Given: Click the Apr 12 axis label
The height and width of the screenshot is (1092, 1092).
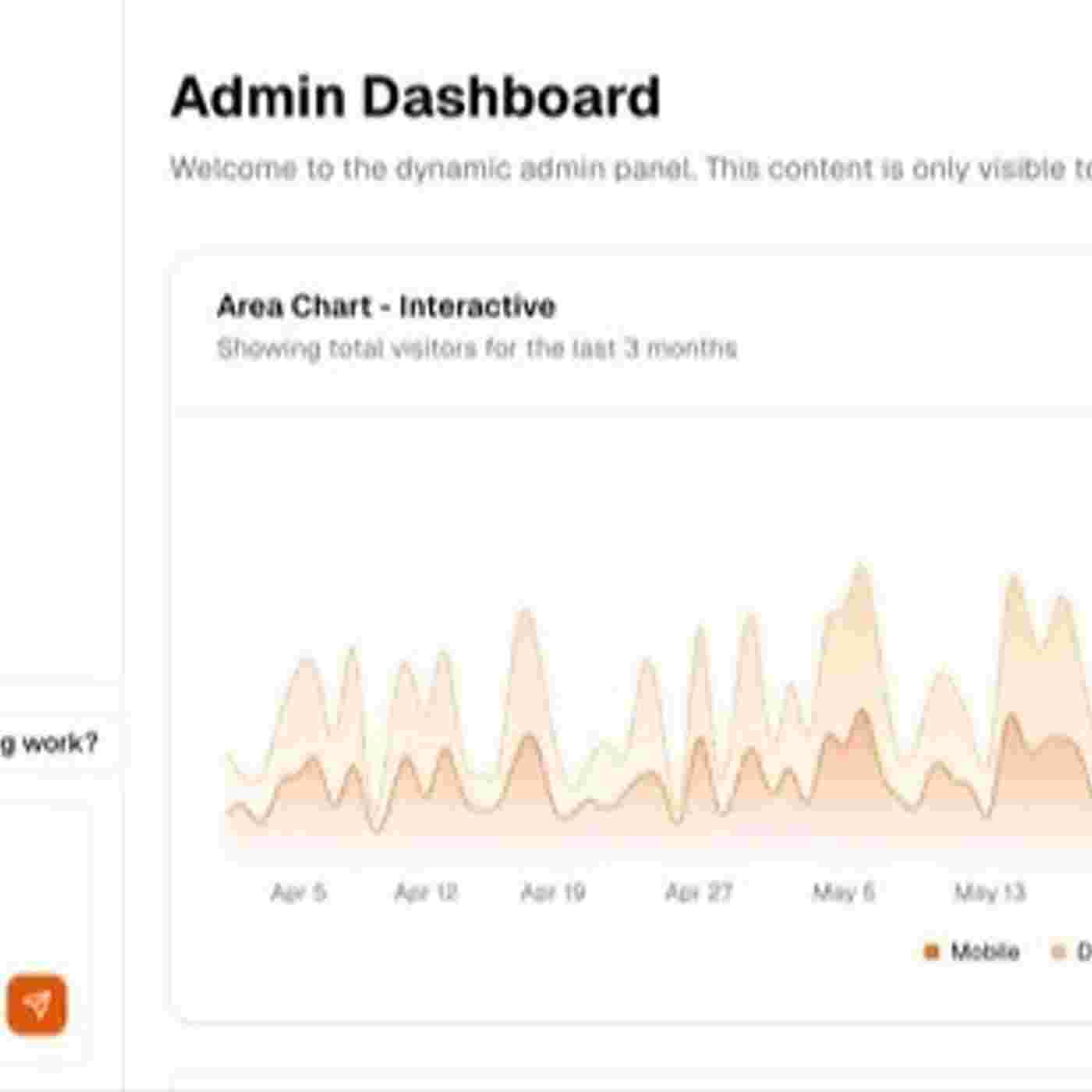Looking at the screenshot, I should click(x=425, y=892).
